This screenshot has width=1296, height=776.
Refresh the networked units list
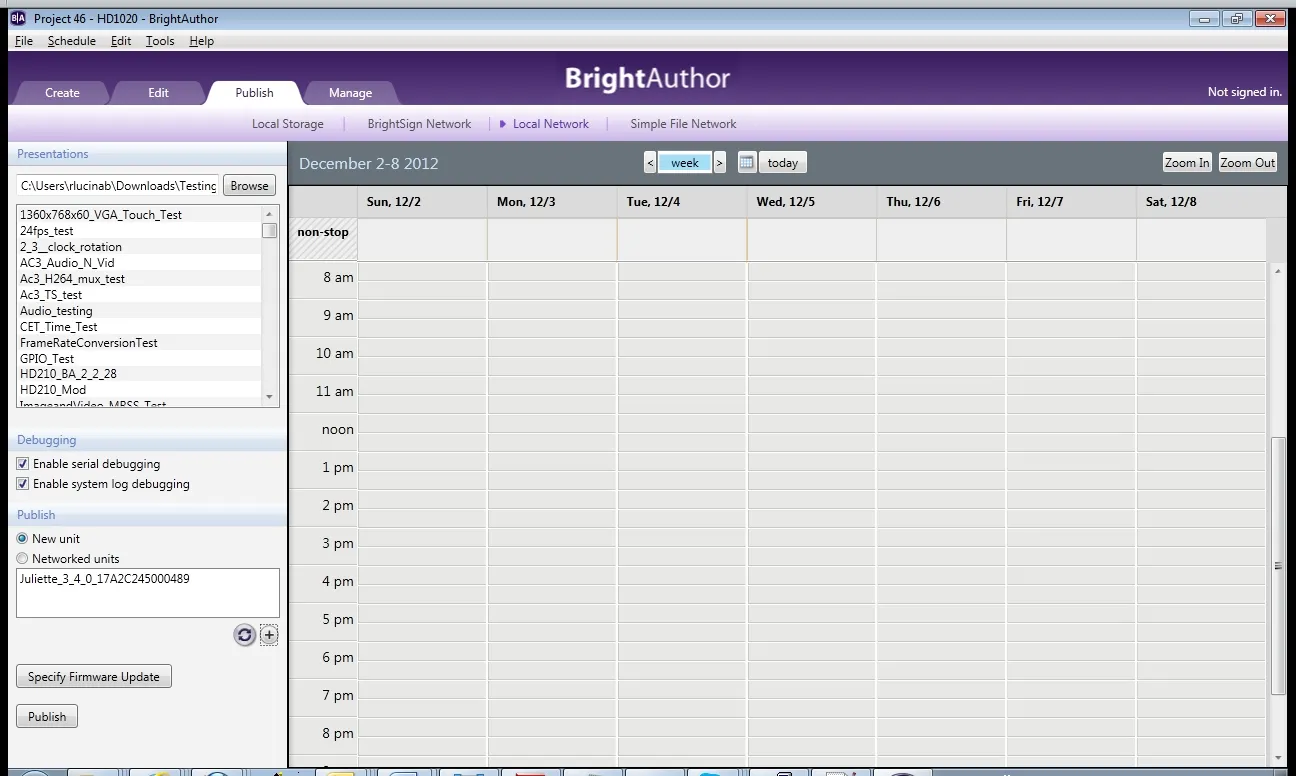coord(245,635)
